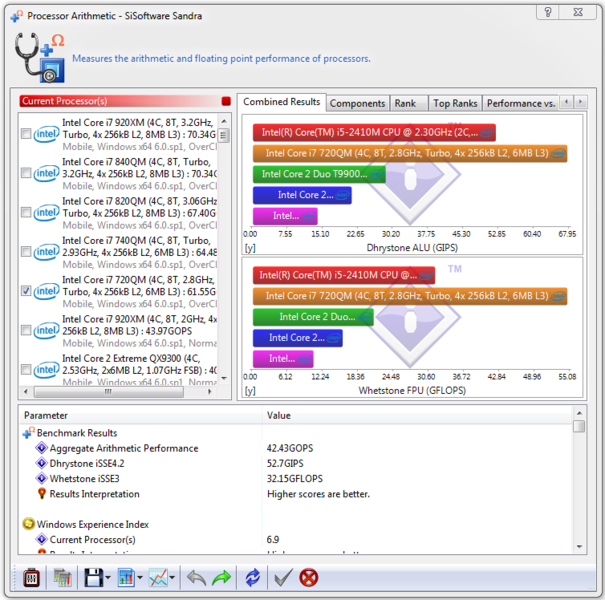
Task: Click the red square on Current Processor(s) header
Action: [226, 101]
